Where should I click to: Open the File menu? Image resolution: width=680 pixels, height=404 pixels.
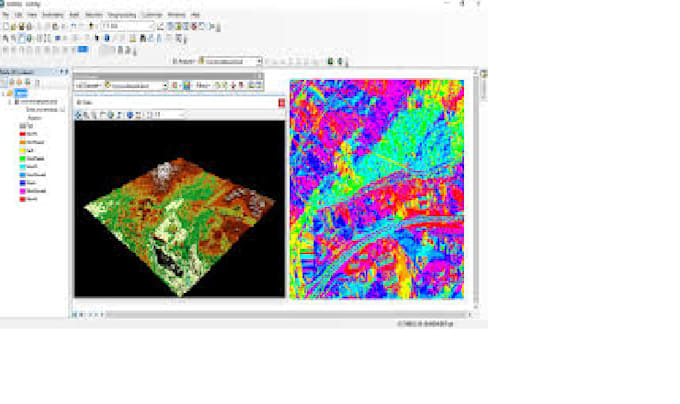[6, 15]
